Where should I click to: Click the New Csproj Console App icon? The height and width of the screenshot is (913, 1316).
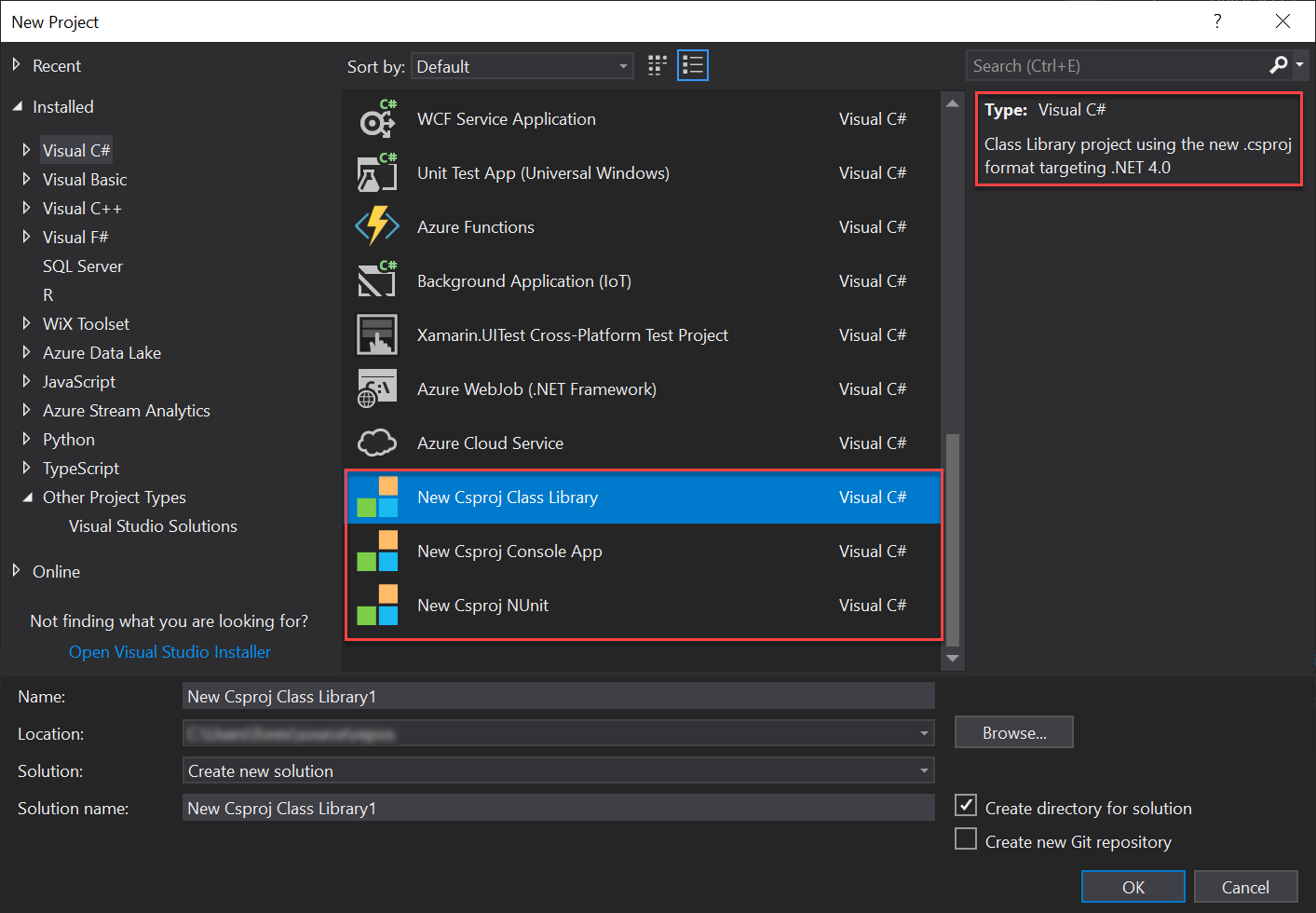(x=377, y=552)
